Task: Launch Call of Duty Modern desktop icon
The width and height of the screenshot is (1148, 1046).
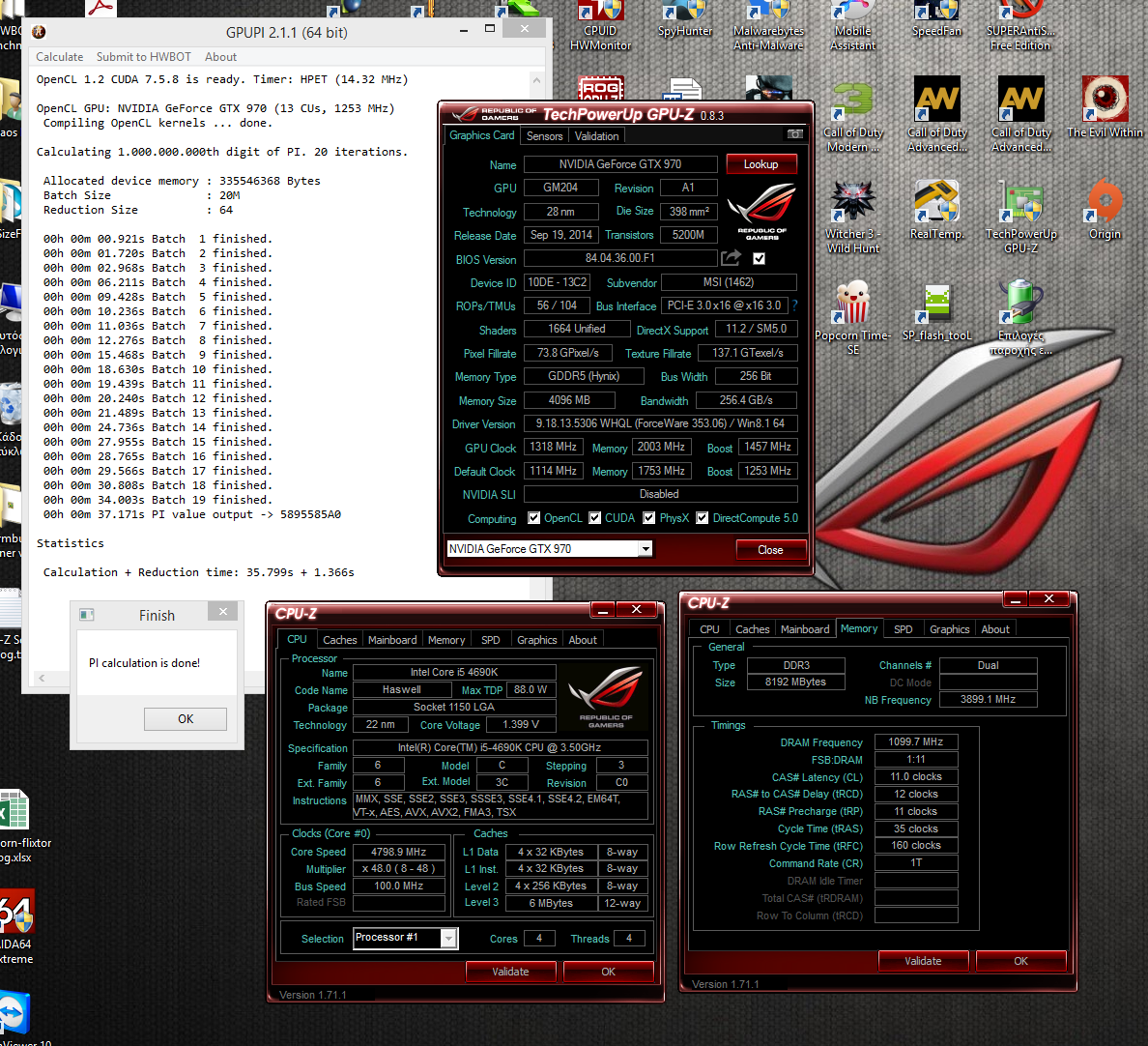Action: point(853,115)
